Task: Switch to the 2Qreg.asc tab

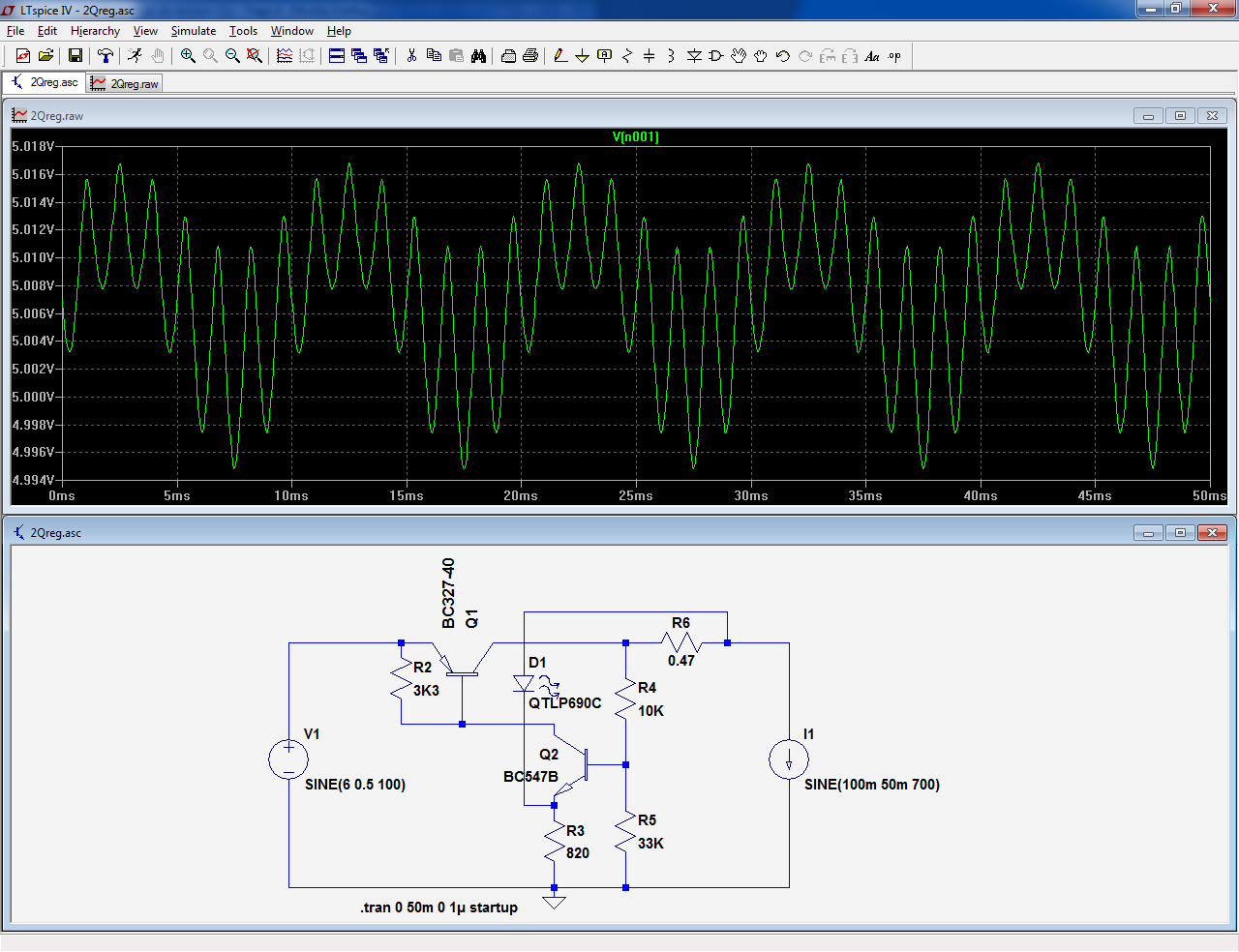Action: coord(45,83)
